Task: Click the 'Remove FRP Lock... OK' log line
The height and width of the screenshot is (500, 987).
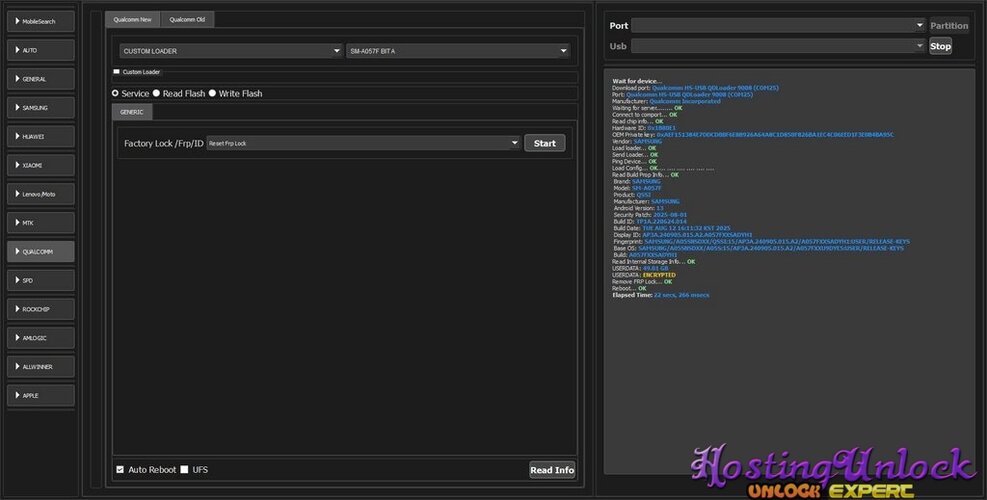Action: pyautogui.click(x=642, y=282)
